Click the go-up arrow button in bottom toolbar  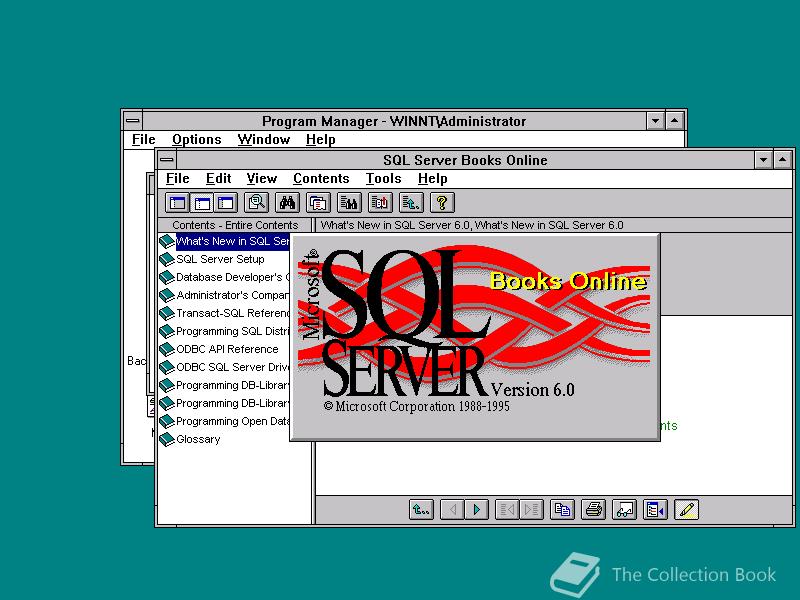421,510
